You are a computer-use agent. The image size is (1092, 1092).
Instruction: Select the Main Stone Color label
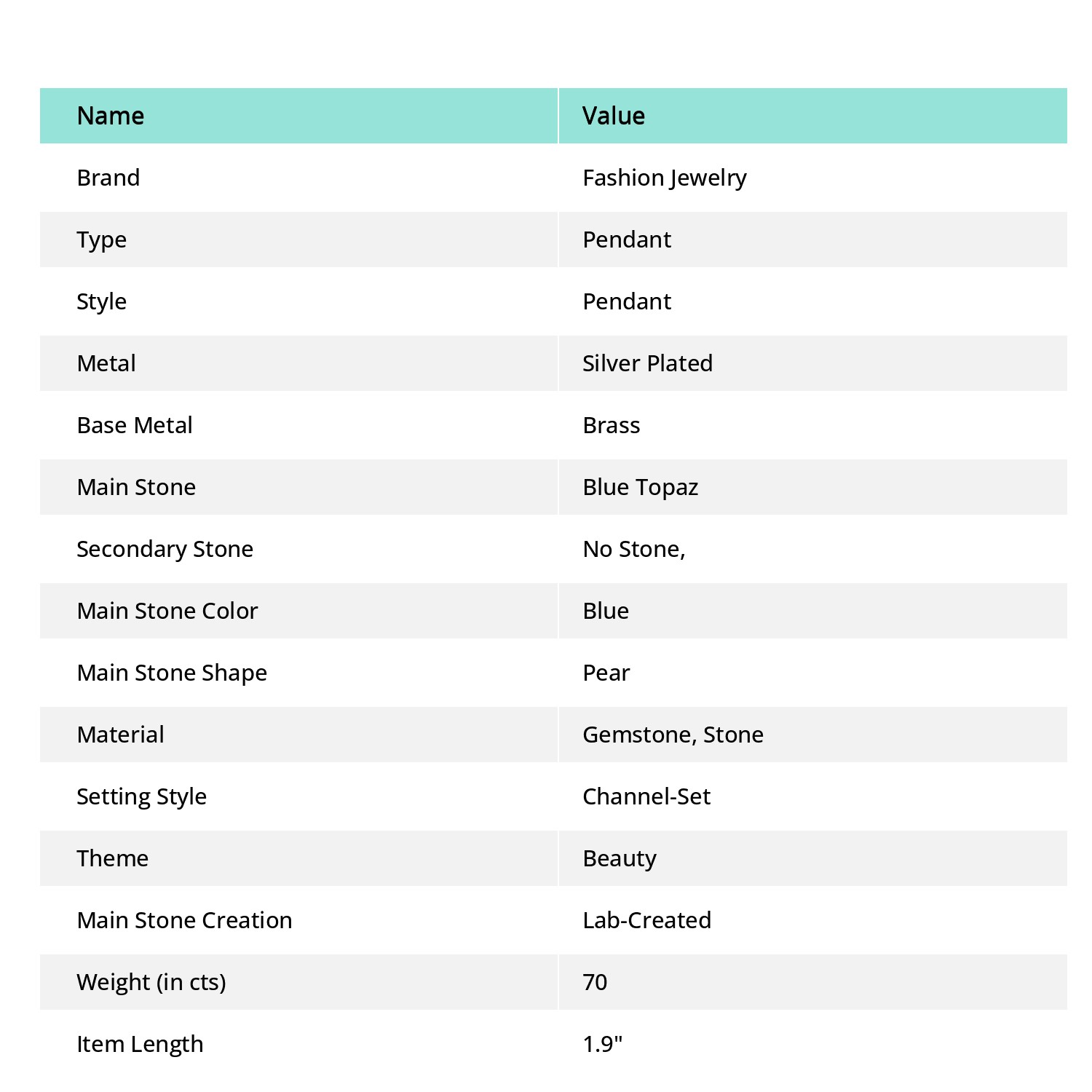pos(167,611)
